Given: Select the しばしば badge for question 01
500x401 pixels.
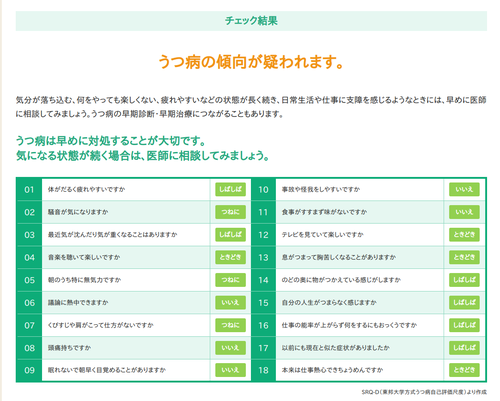Looking at the screenshot, I should (230, 189).
